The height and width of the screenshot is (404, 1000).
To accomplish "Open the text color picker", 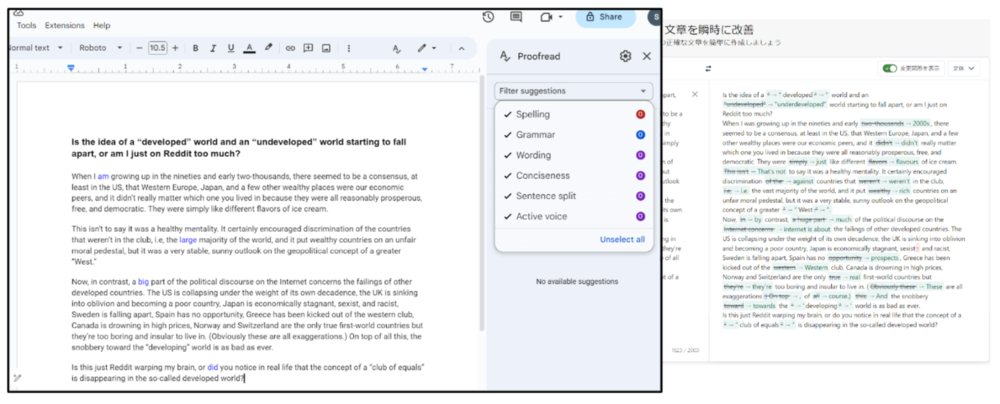I will point(249,48).
